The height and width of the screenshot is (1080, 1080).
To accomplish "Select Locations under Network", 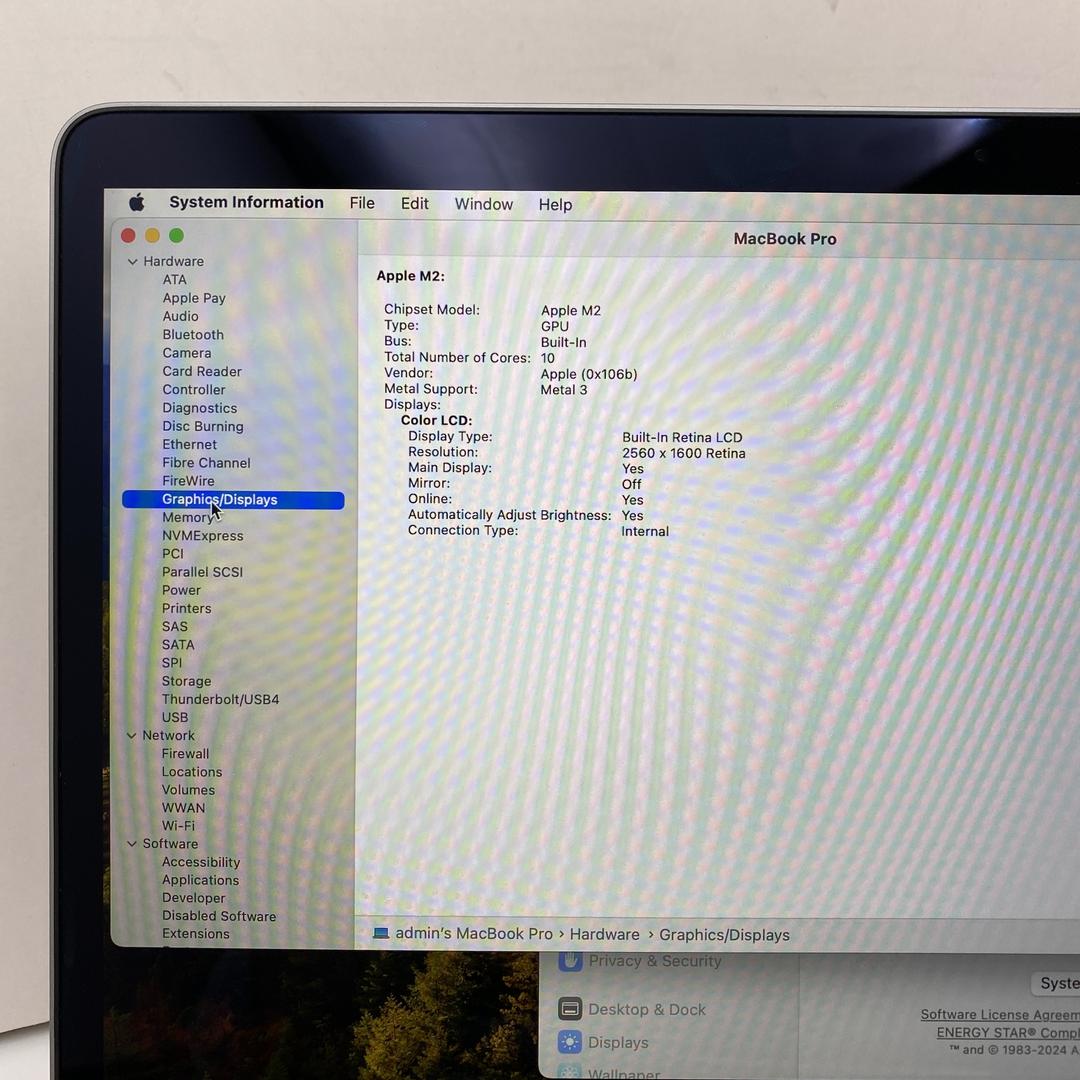I will click(191, 772).
